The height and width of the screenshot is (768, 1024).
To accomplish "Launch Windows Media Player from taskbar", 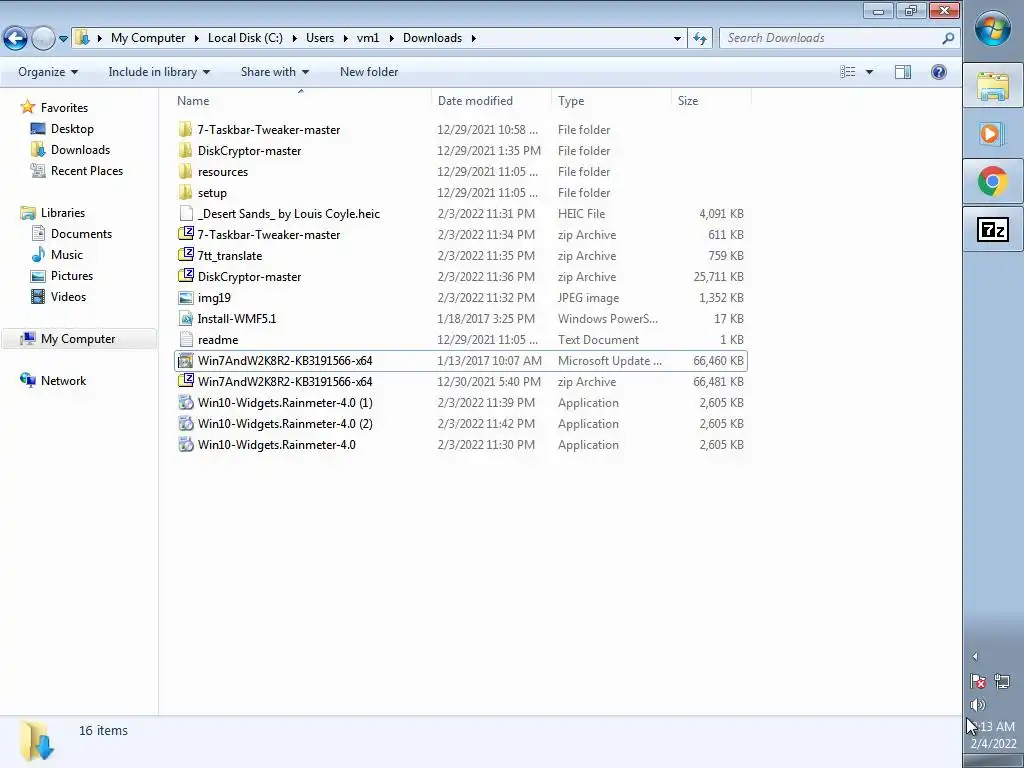I will [x=993, y=134].
